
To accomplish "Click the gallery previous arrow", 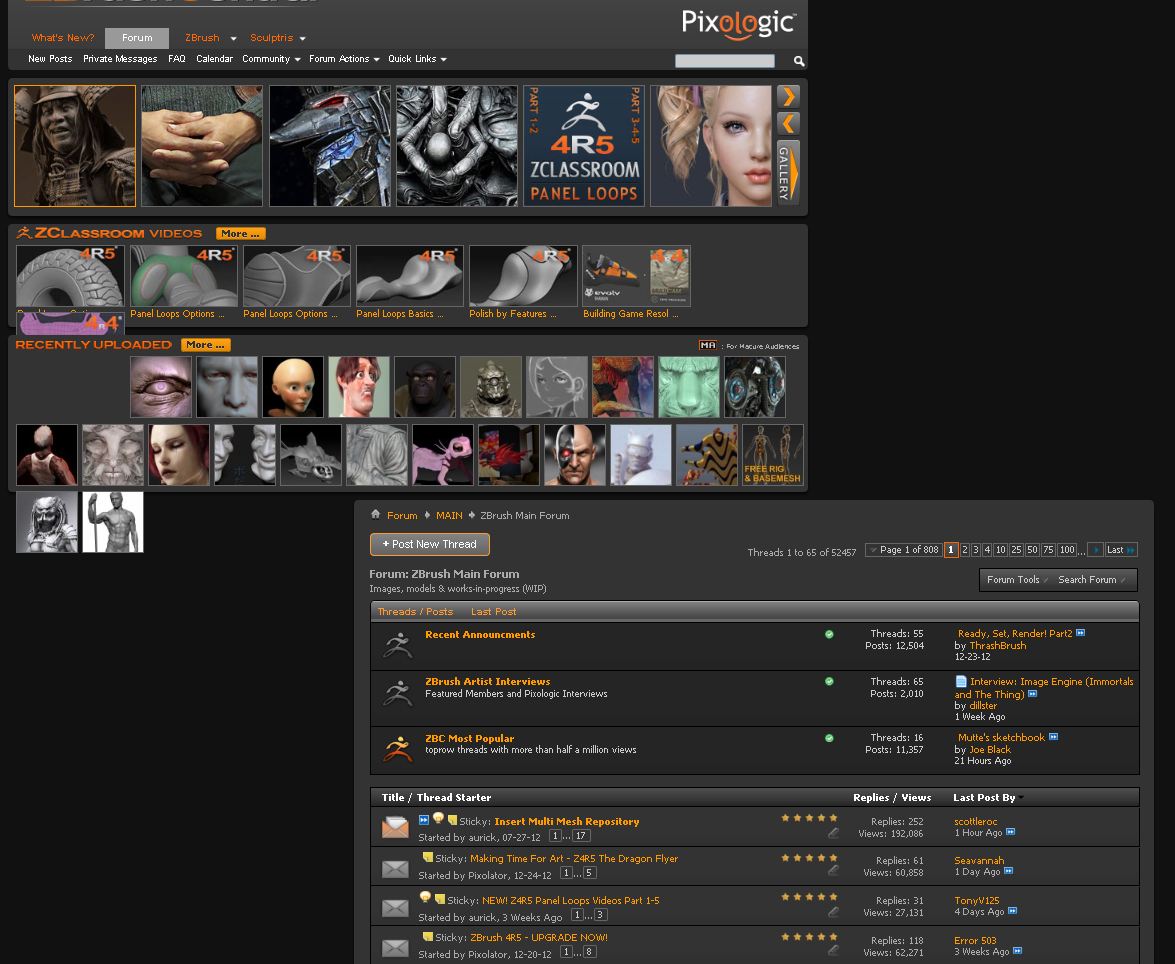I will [788, 123].
